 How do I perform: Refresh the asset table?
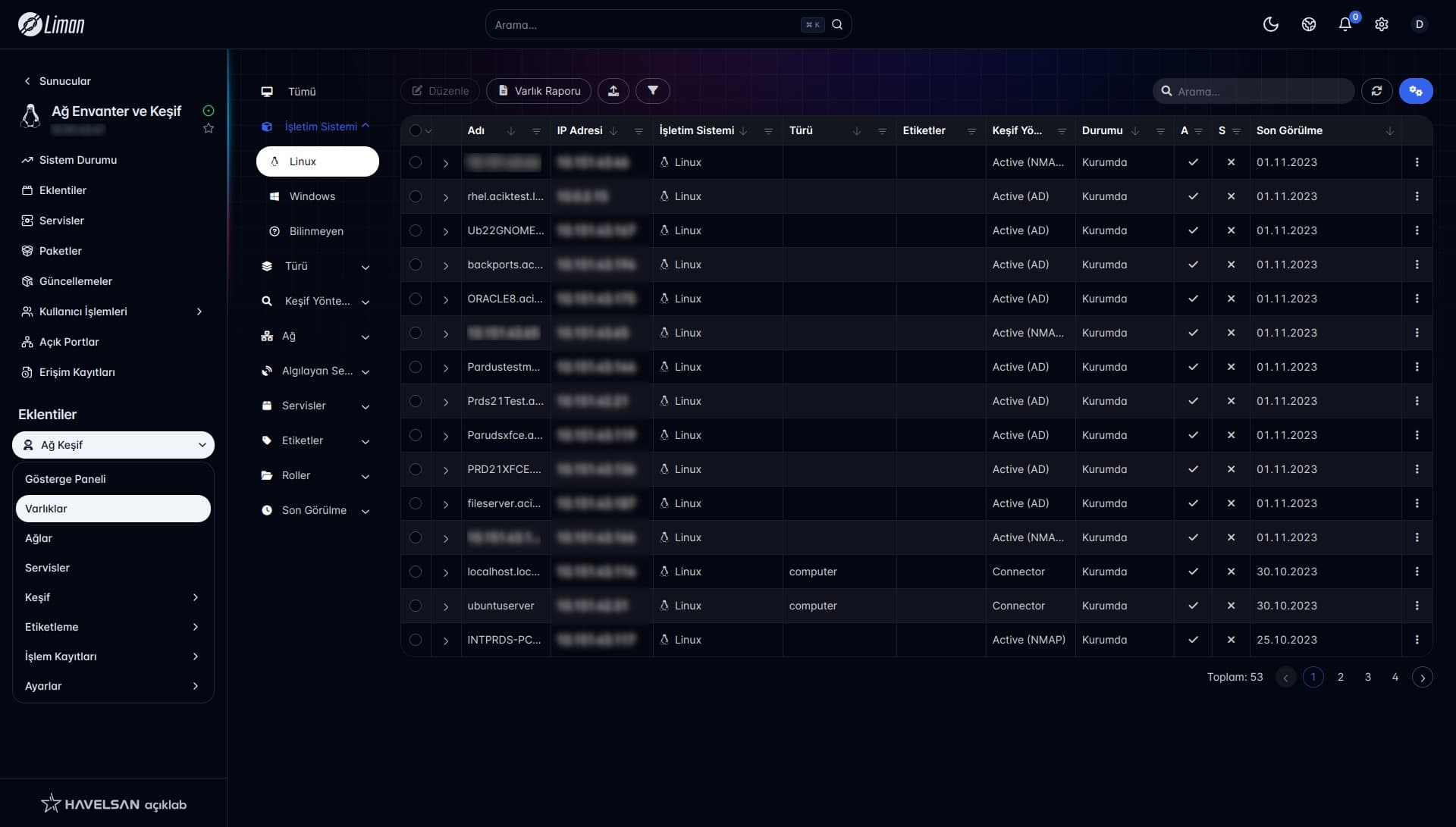pos(1376,91)
